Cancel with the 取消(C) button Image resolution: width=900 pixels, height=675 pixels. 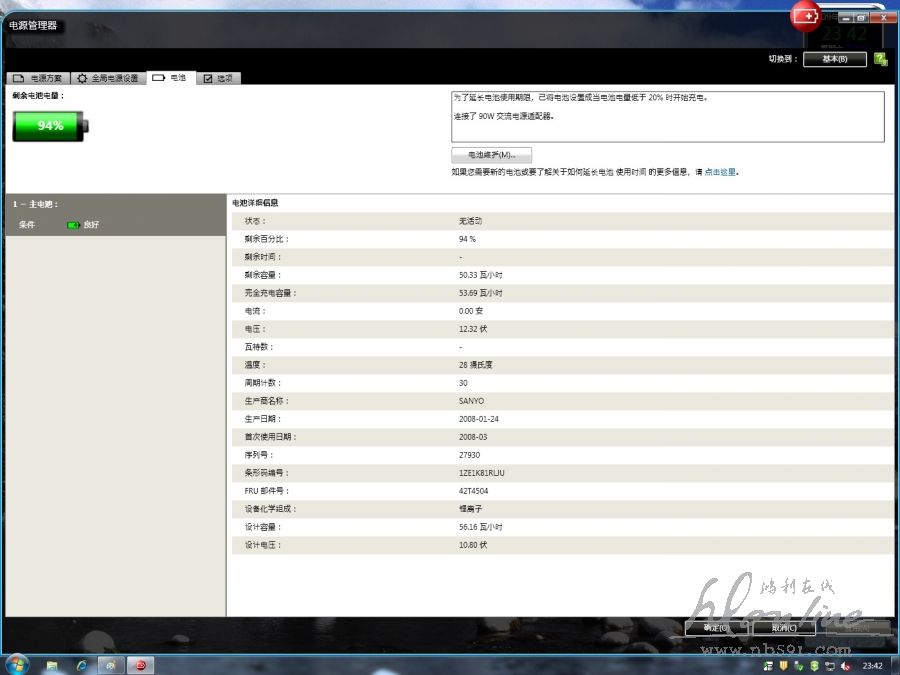tap(783, 628)
